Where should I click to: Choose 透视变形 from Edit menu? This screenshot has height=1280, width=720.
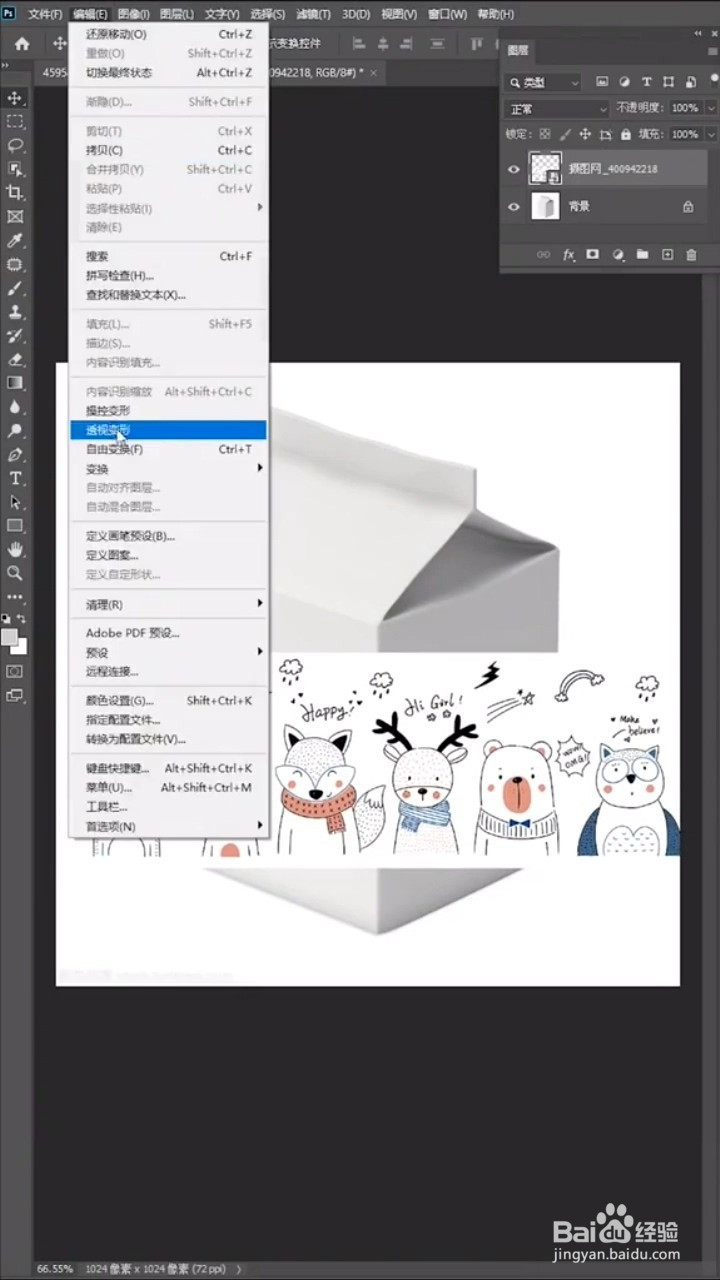point(168,430)
